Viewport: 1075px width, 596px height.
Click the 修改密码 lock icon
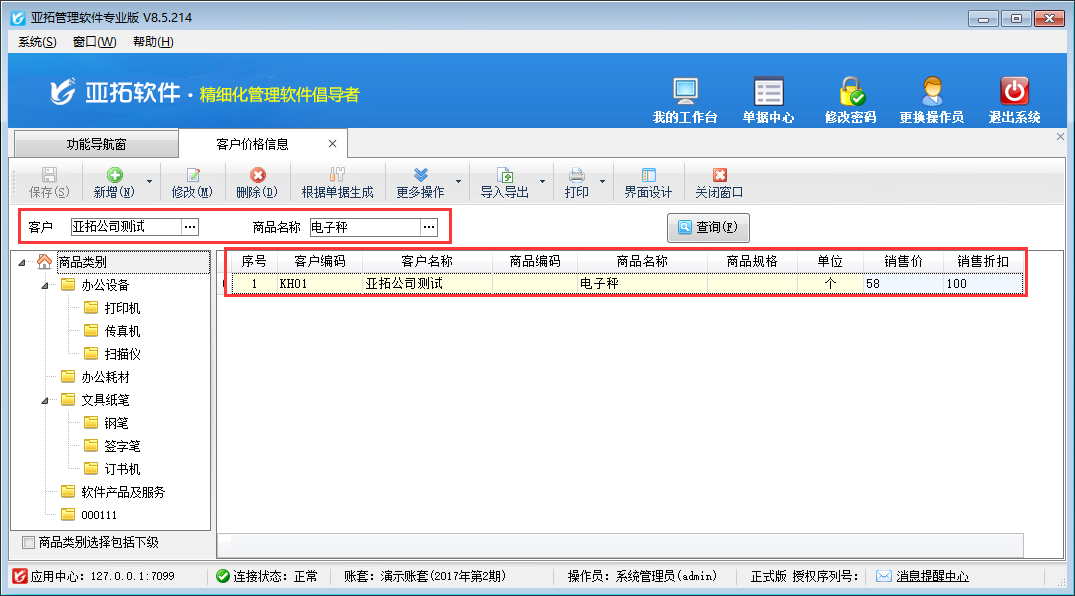pyautogui.click(x=850, y=93)
